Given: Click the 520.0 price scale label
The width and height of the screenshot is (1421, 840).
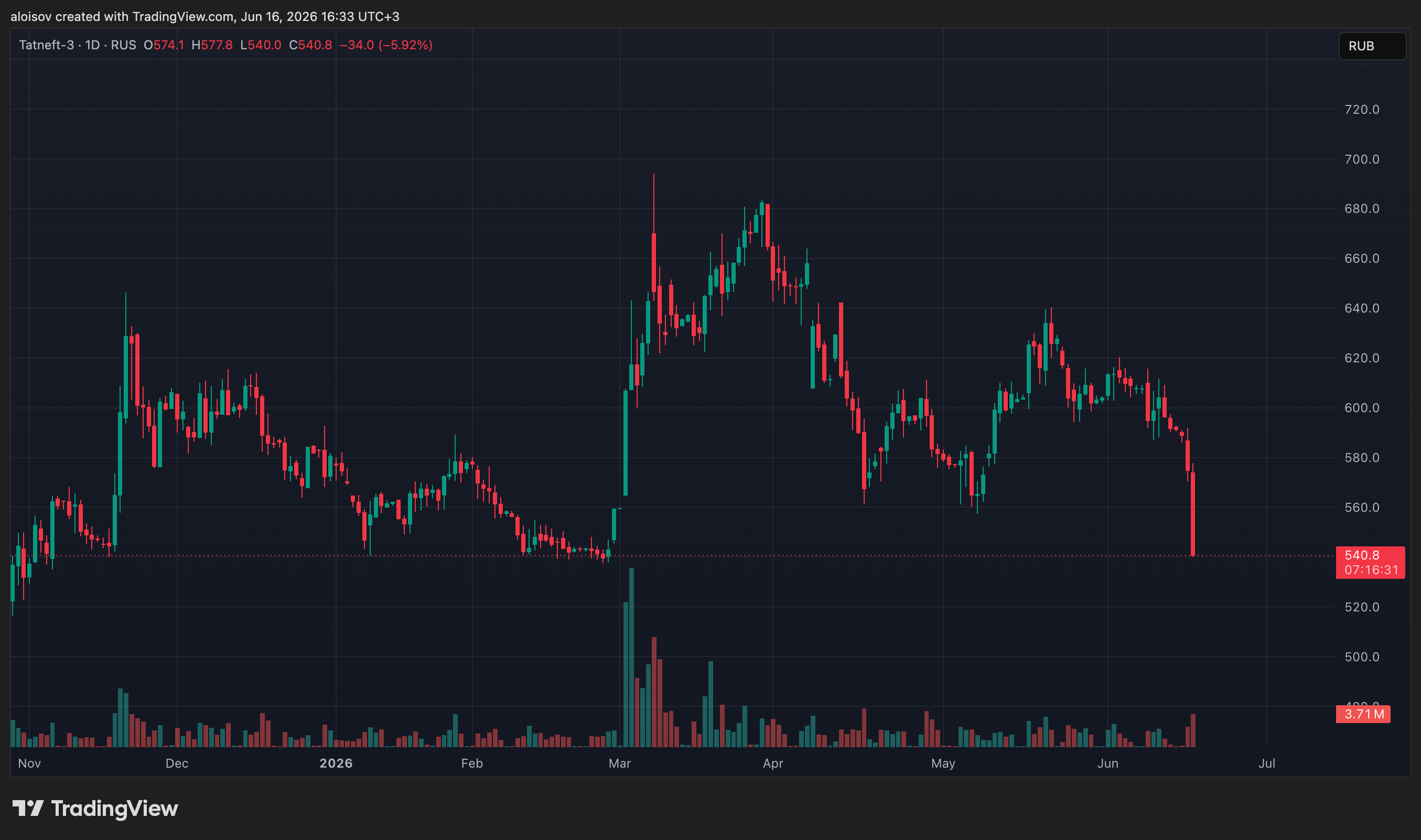Looking at the screenshot, I should click(1362, 607).
